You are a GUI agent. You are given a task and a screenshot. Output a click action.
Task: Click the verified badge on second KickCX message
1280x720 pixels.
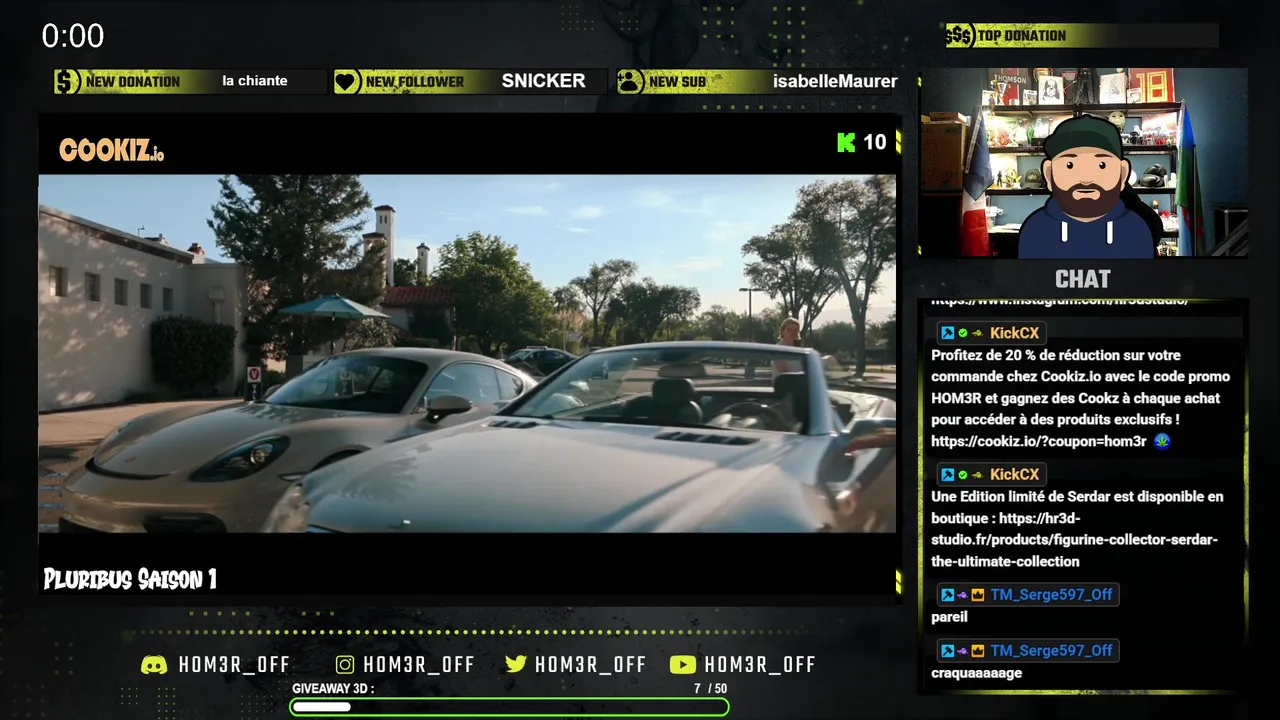point(963,474)
